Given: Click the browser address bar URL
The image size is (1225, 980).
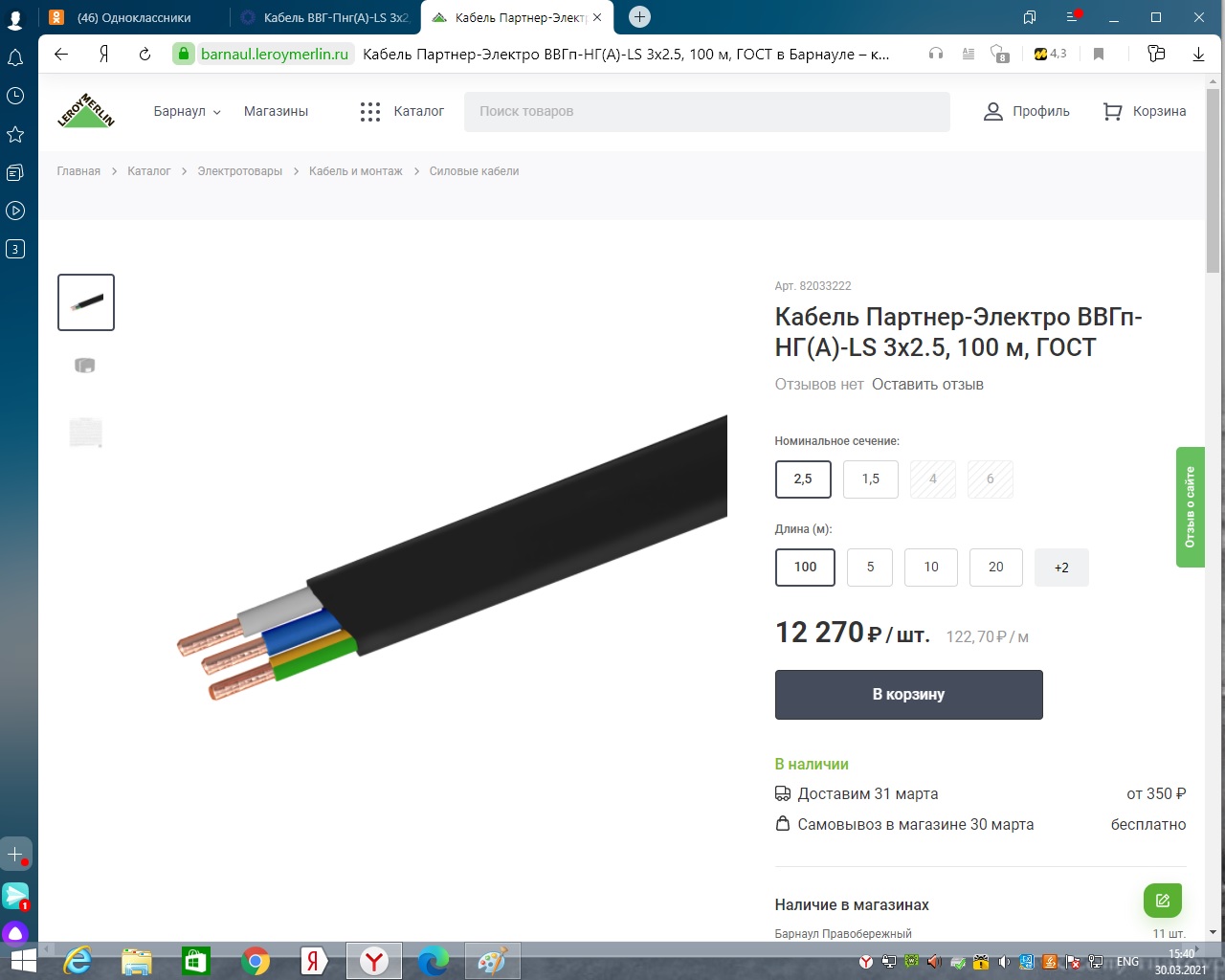Looking at the screenshot, I should point(275,55).
